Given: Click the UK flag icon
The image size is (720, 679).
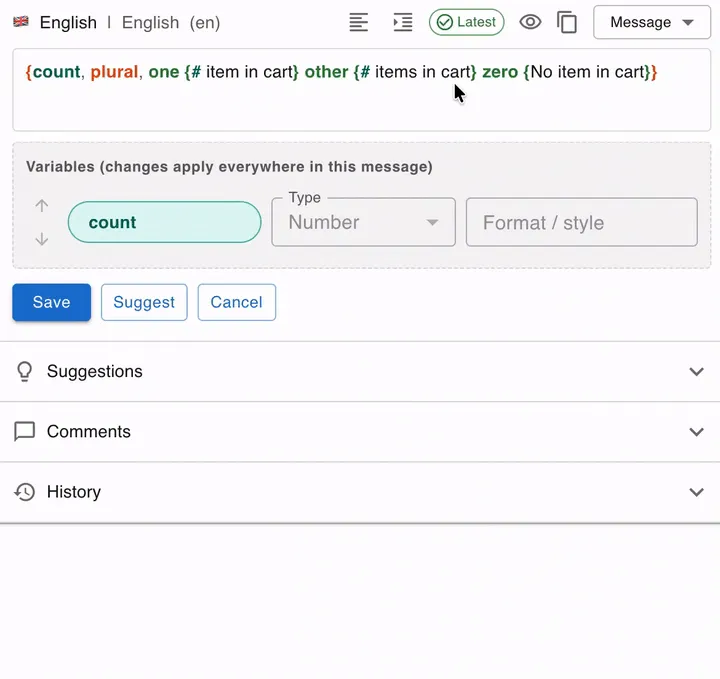Looking at the screenshot, I should click(x=21, y=22).
